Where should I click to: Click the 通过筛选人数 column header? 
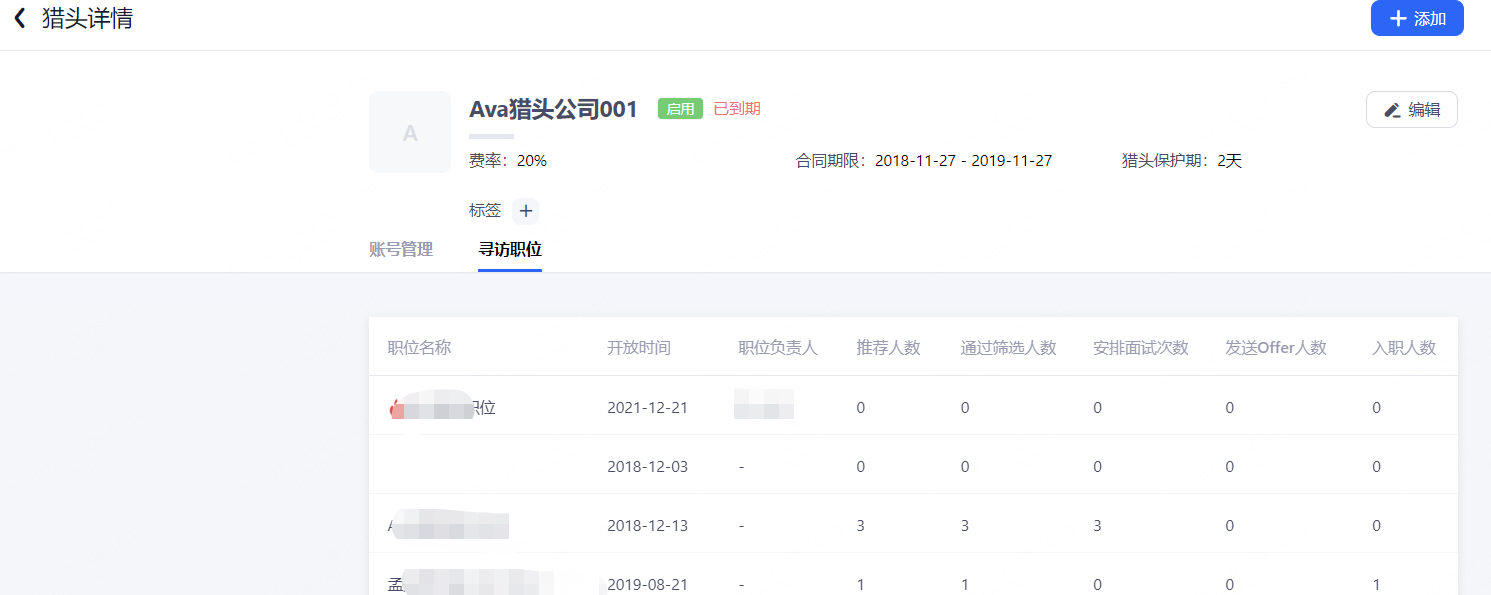pyautogui.click(x=1008, y=348)
